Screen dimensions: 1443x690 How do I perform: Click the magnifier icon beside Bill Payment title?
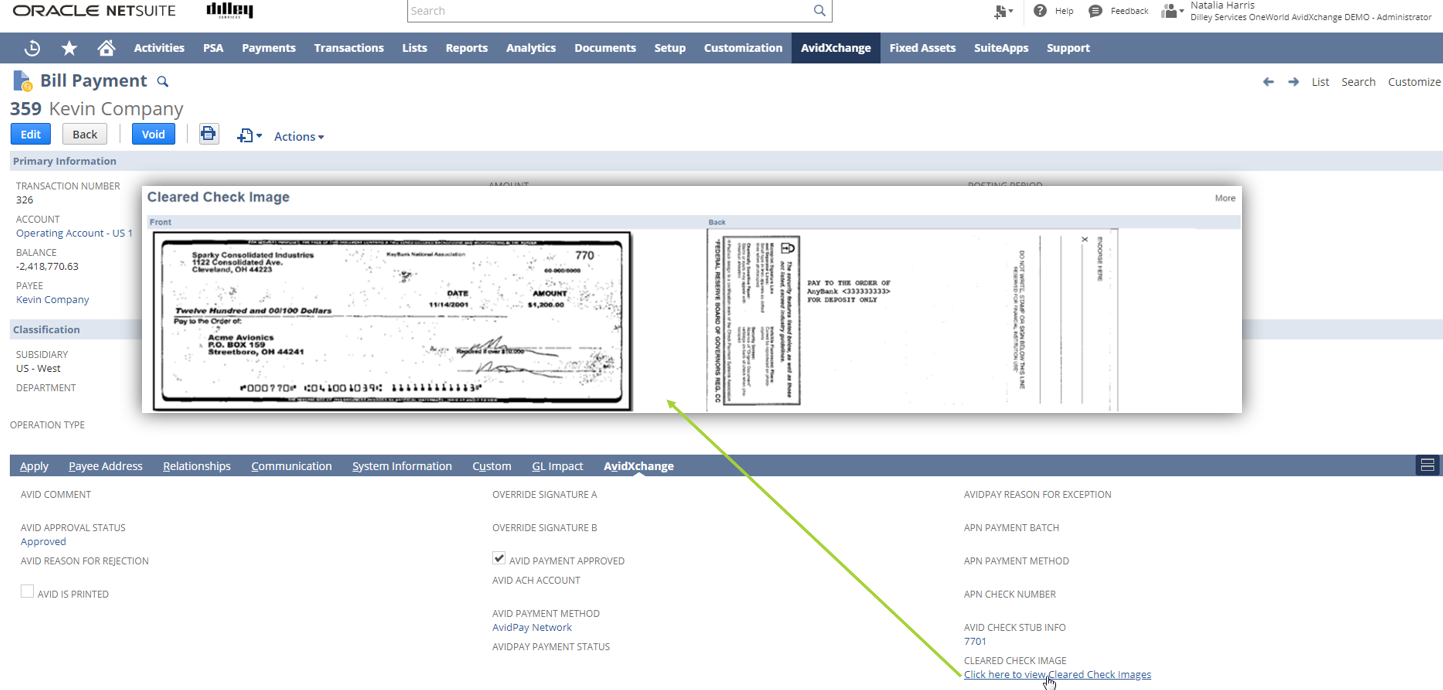pyautogui.click(x=163, y=82)
